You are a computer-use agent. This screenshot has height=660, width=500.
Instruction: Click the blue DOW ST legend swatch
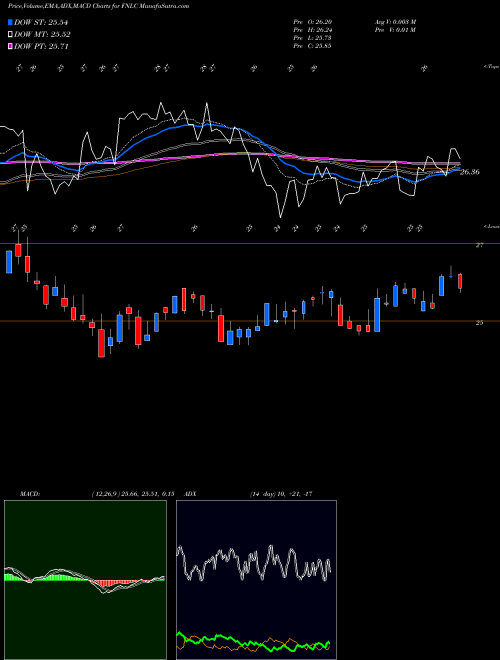(x=10, y=22)
